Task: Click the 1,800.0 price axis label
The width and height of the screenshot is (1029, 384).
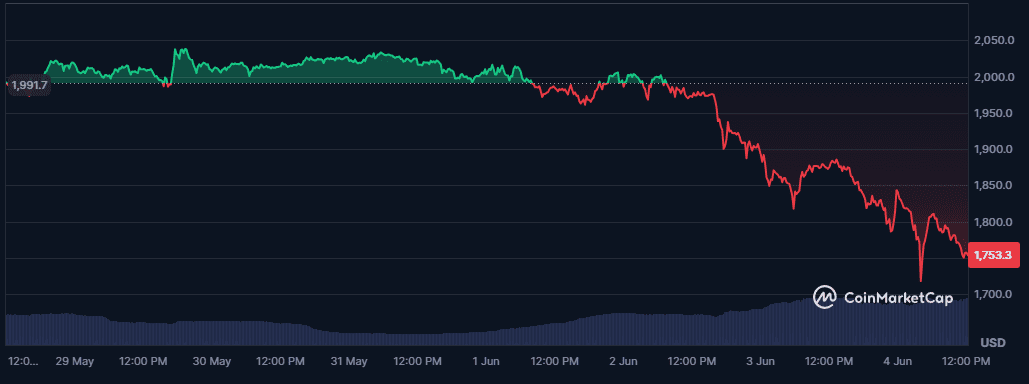Action: click(x=994, y=223)
